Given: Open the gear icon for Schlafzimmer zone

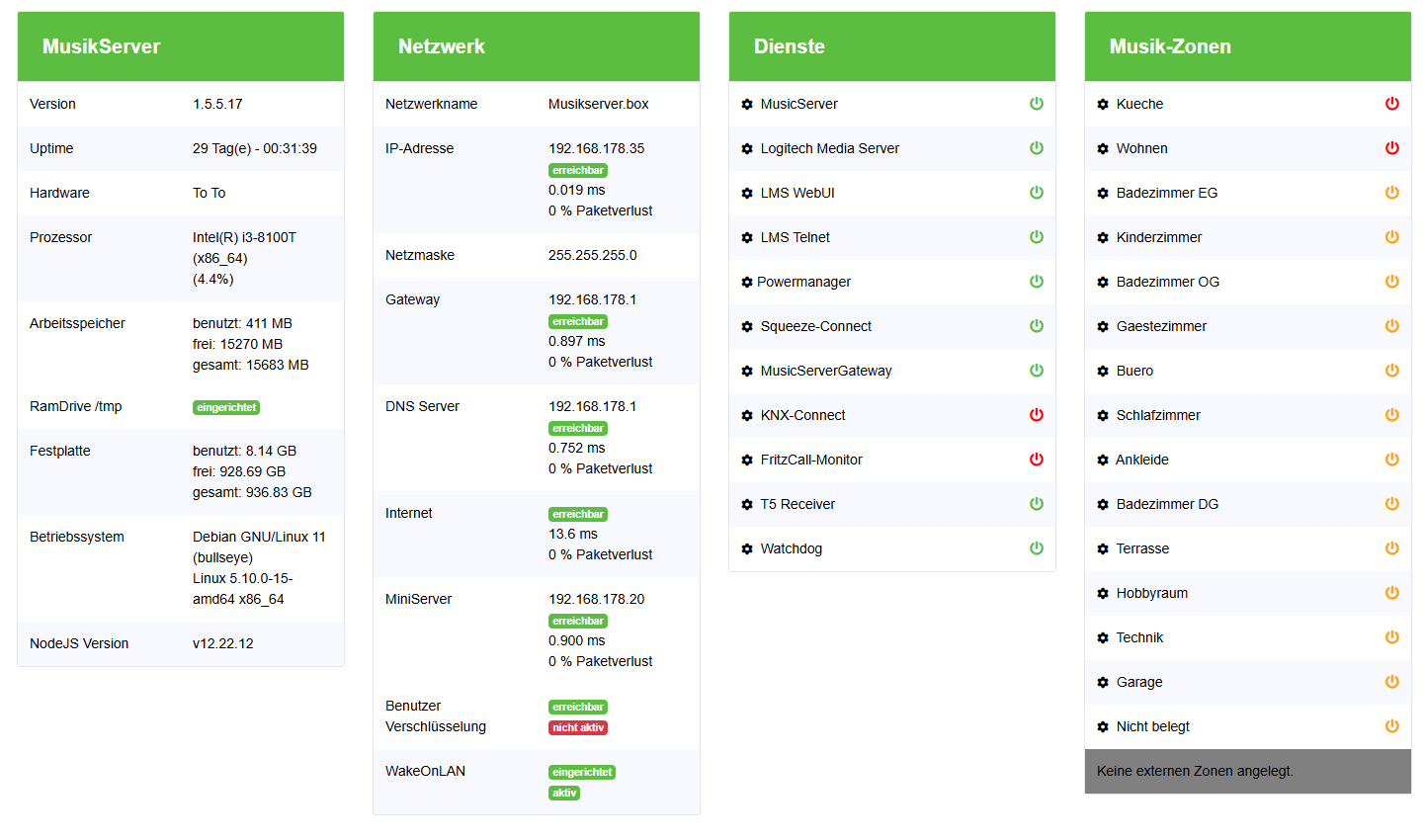Looking at the screenshot, I should 1103,415.
